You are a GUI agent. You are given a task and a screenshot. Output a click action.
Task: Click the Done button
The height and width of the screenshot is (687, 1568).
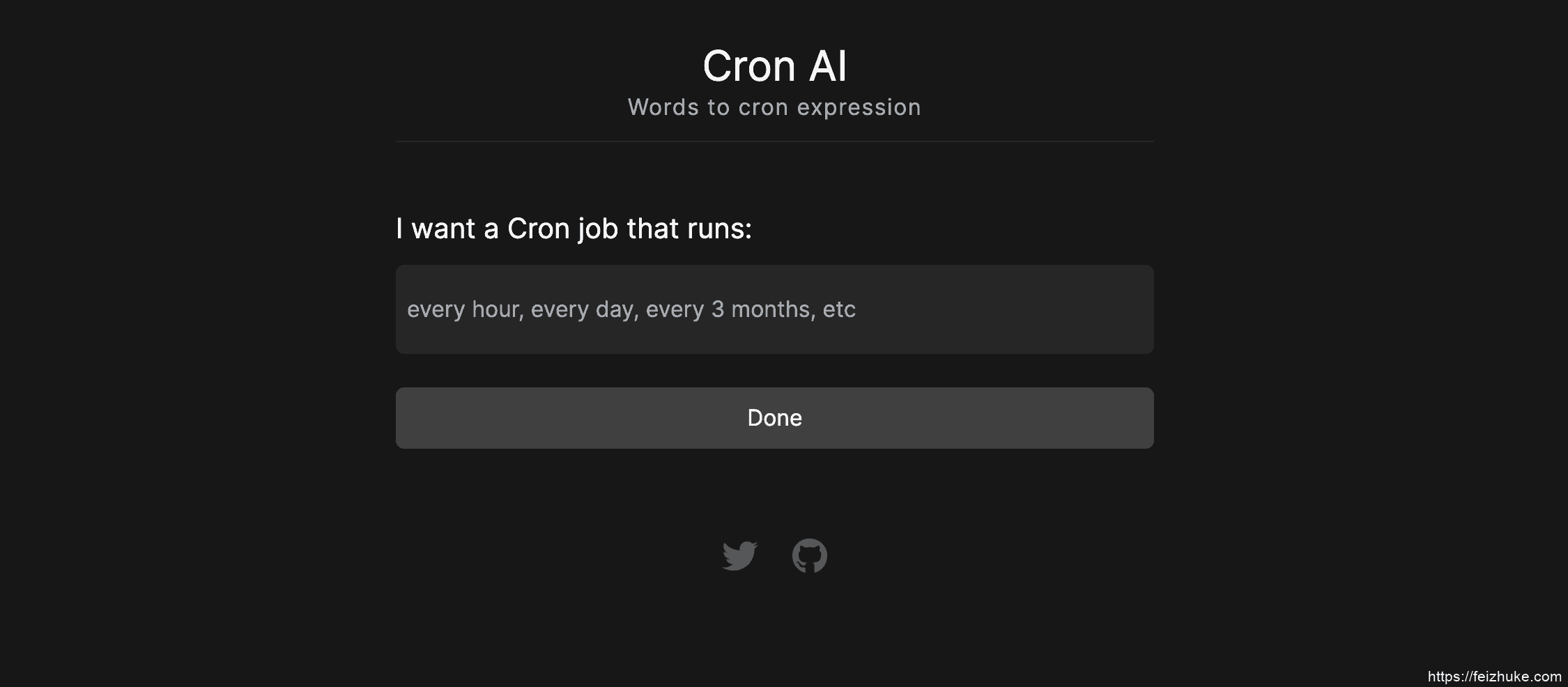tap(774, 417)
